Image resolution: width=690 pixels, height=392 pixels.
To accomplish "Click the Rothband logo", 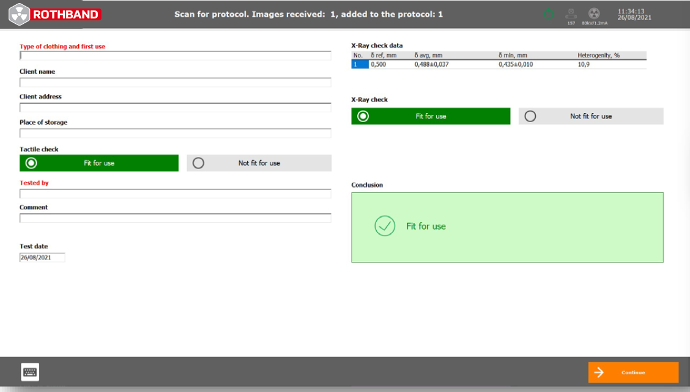I will pyautogui.click(x=55, y=15).
